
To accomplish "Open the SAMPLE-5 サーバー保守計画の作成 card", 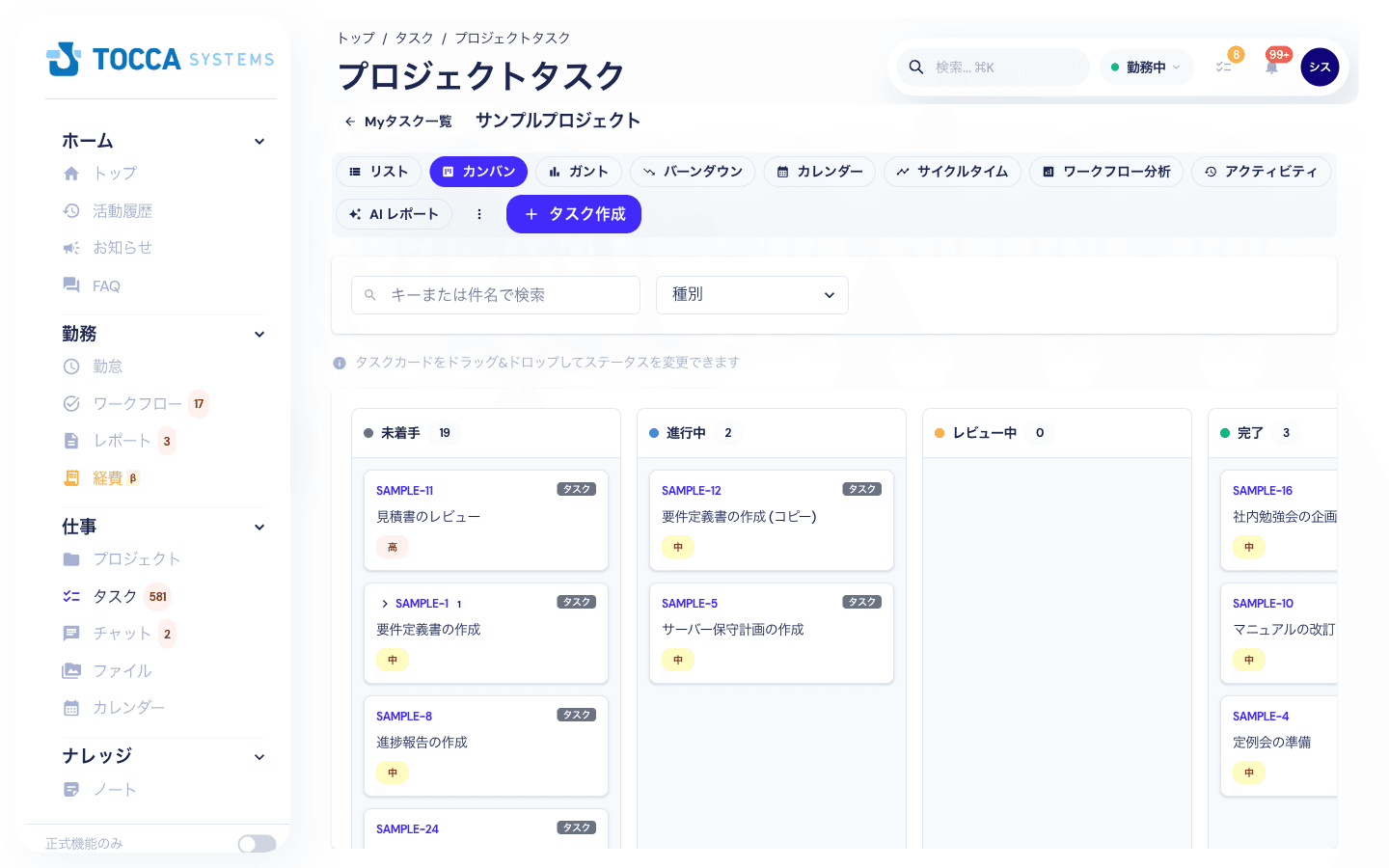I will click(772, 633).
